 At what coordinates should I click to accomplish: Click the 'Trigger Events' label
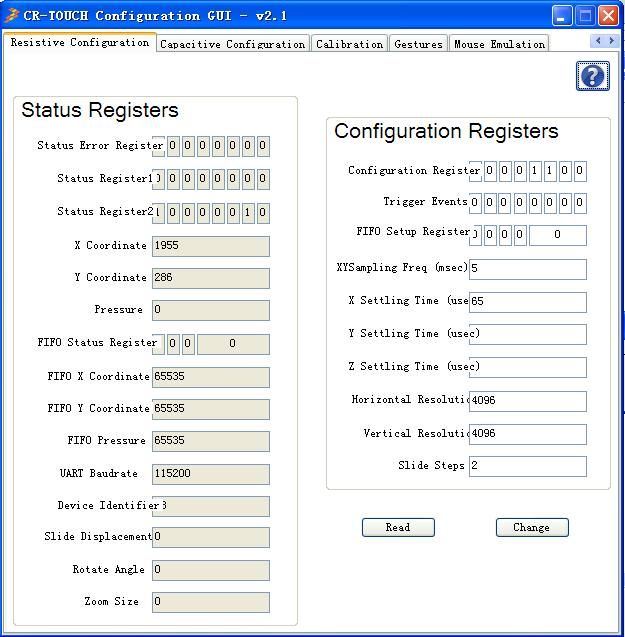click(425, 202)
